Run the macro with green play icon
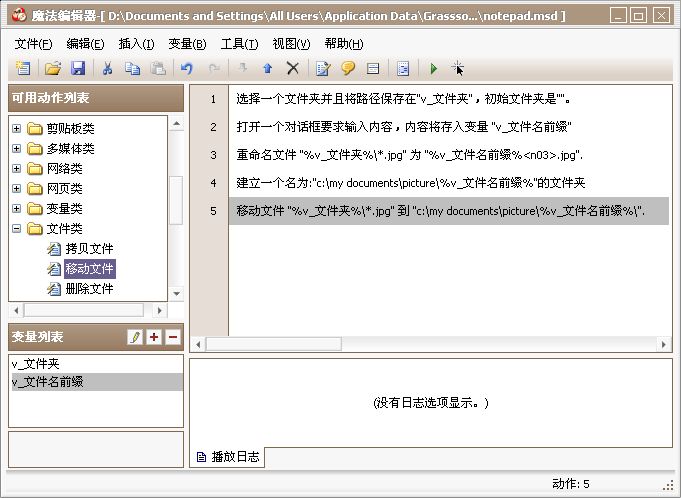 coord(433,68)
